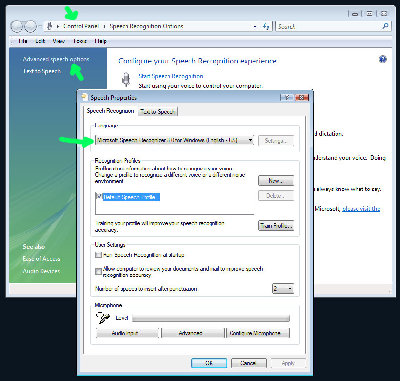The width and height of the screenshot is (400, 381).
Task: Click OK in Speech Properties
Action: [209, 363]
